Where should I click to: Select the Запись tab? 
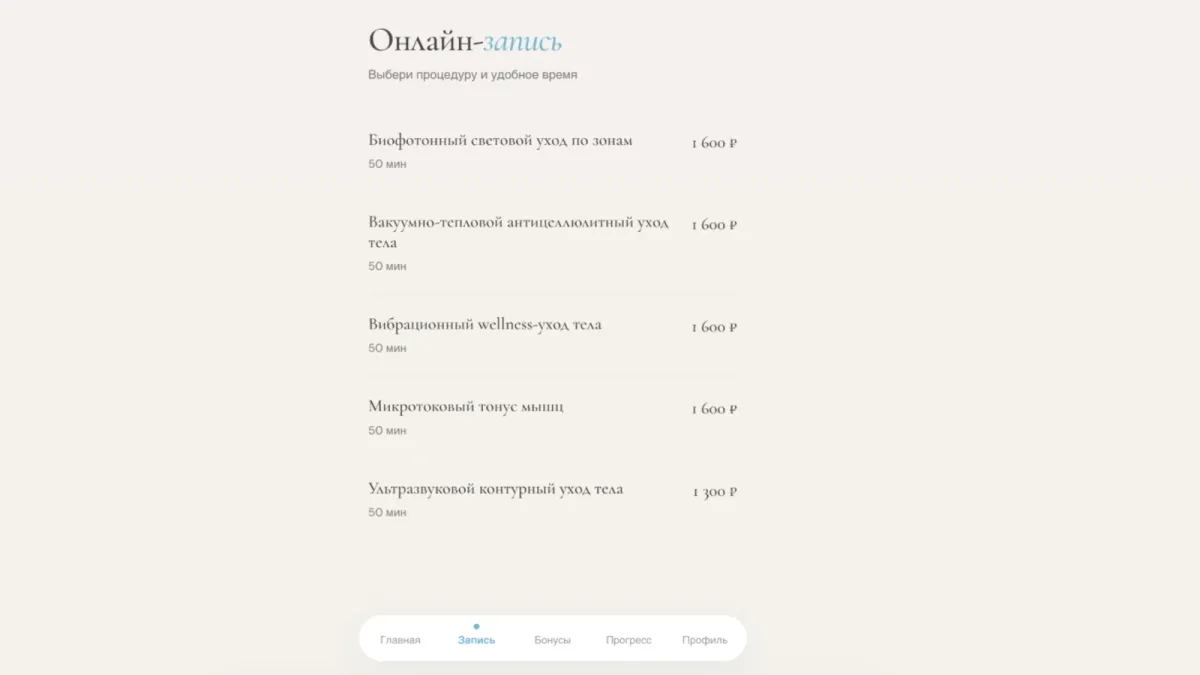(x=476, y=640)
